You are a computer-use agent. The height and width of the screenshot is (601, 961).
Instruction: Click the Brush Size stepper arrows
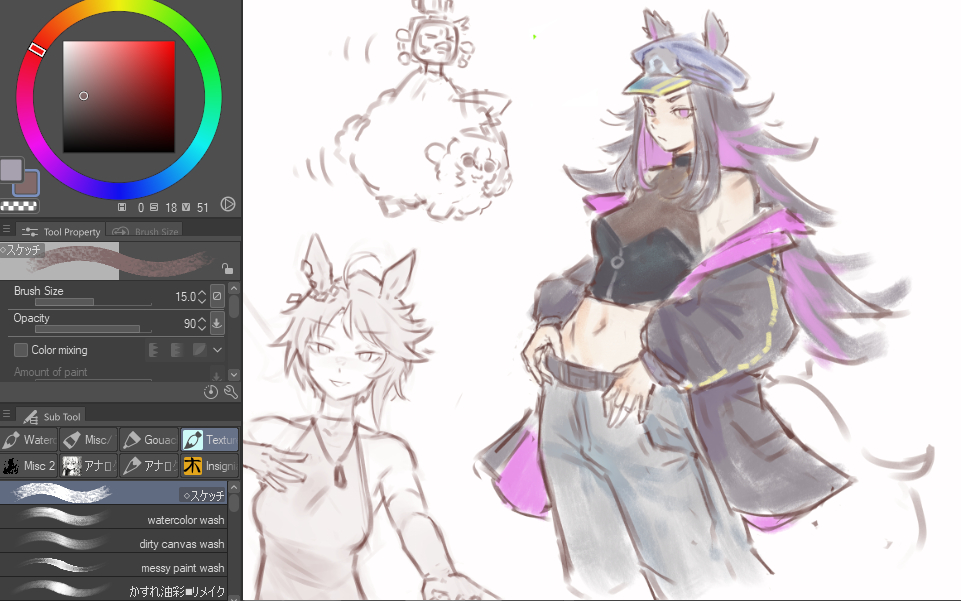coord(202,297)
